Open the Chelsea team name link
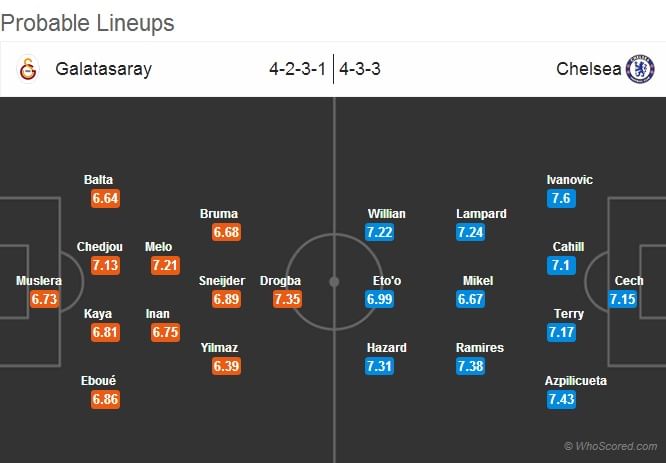 [x=588, y=70]
